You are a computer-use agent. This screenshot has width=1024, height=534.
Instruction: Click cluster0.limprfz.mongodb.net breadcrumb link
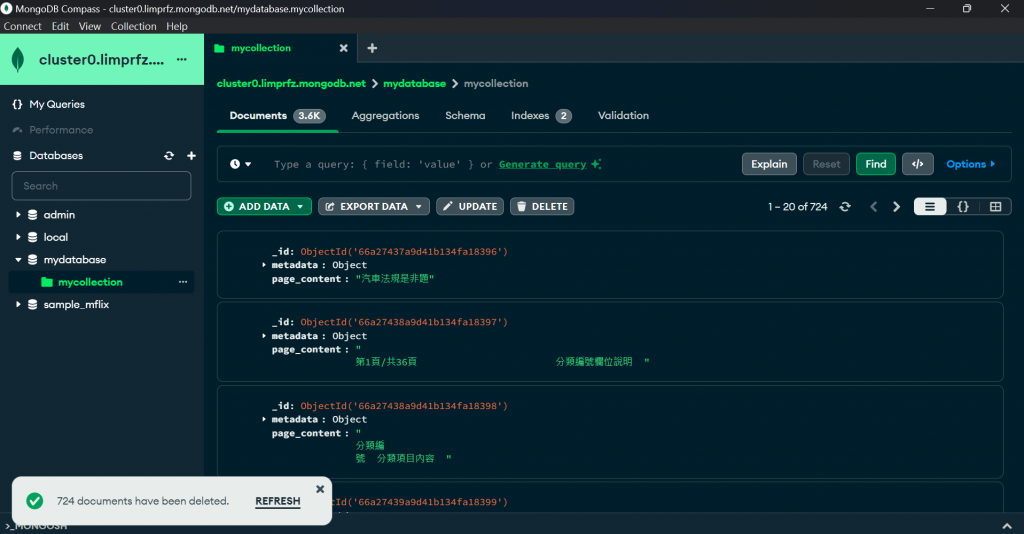pyautogui.click(x=291, y=84)
